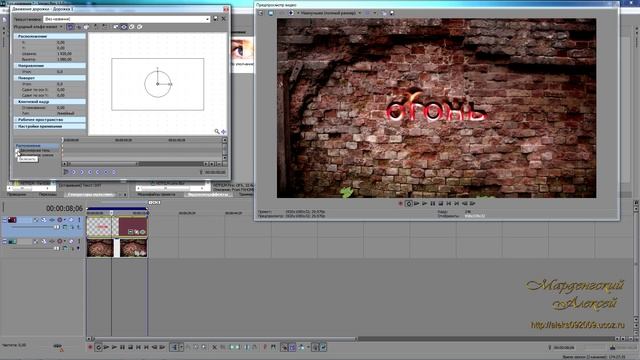Delete selection with the X icon in bottom toolbar
Viewport: 640px width, 360px height.
click(x=214, y=347)
